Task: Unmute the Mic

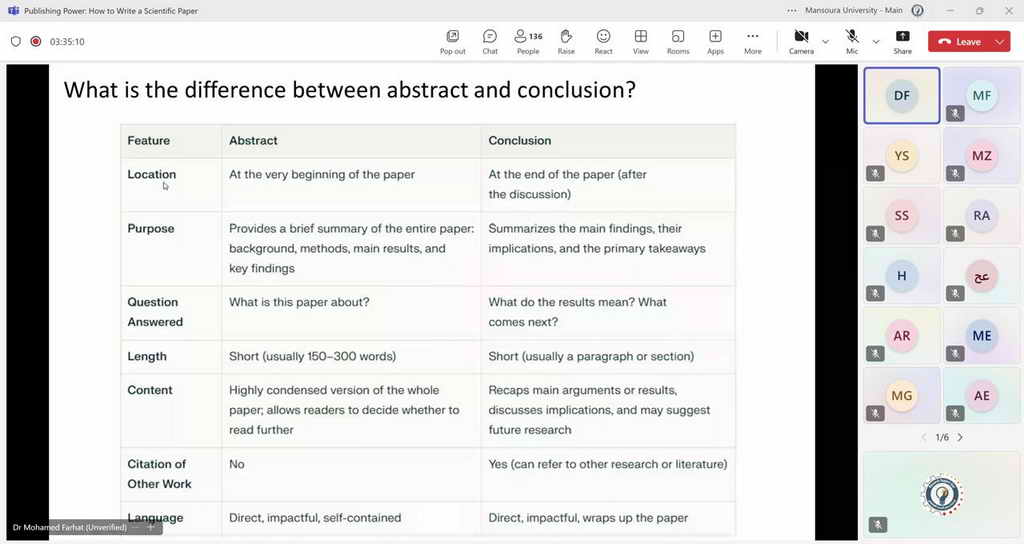Action: 852,42
